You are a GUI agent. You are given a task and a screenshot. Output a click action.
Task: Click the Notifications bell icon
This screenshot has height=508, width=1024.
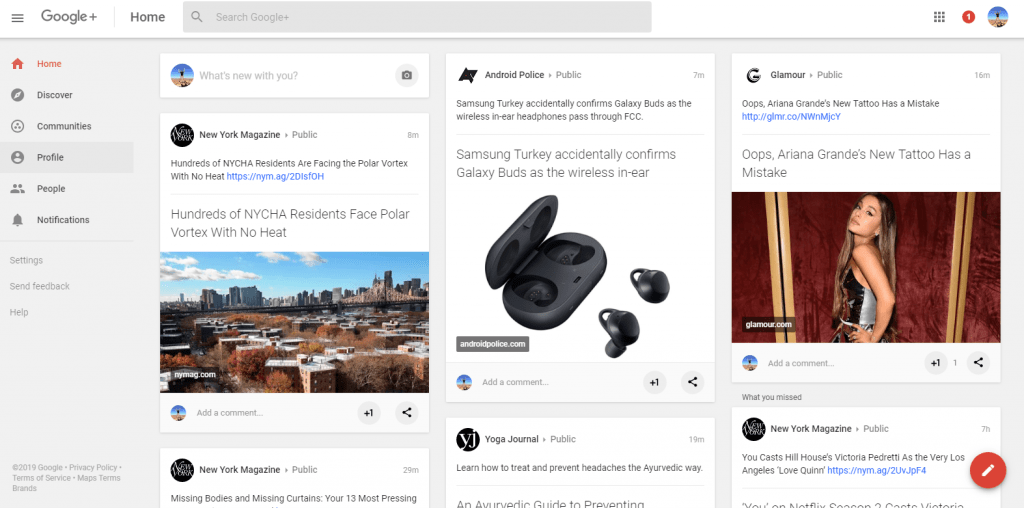(18, 220)
